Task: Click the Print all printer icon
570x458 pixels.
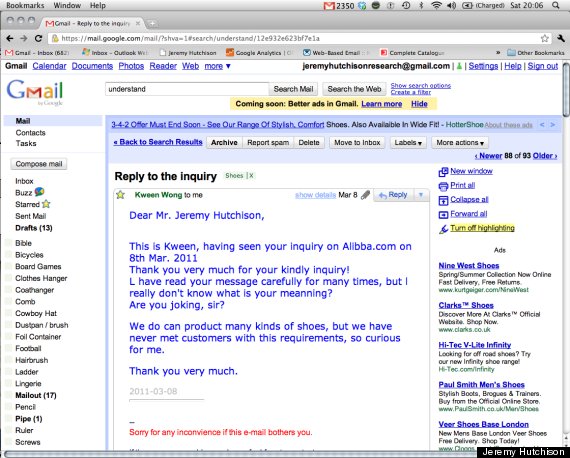Action: pos(443,186)
